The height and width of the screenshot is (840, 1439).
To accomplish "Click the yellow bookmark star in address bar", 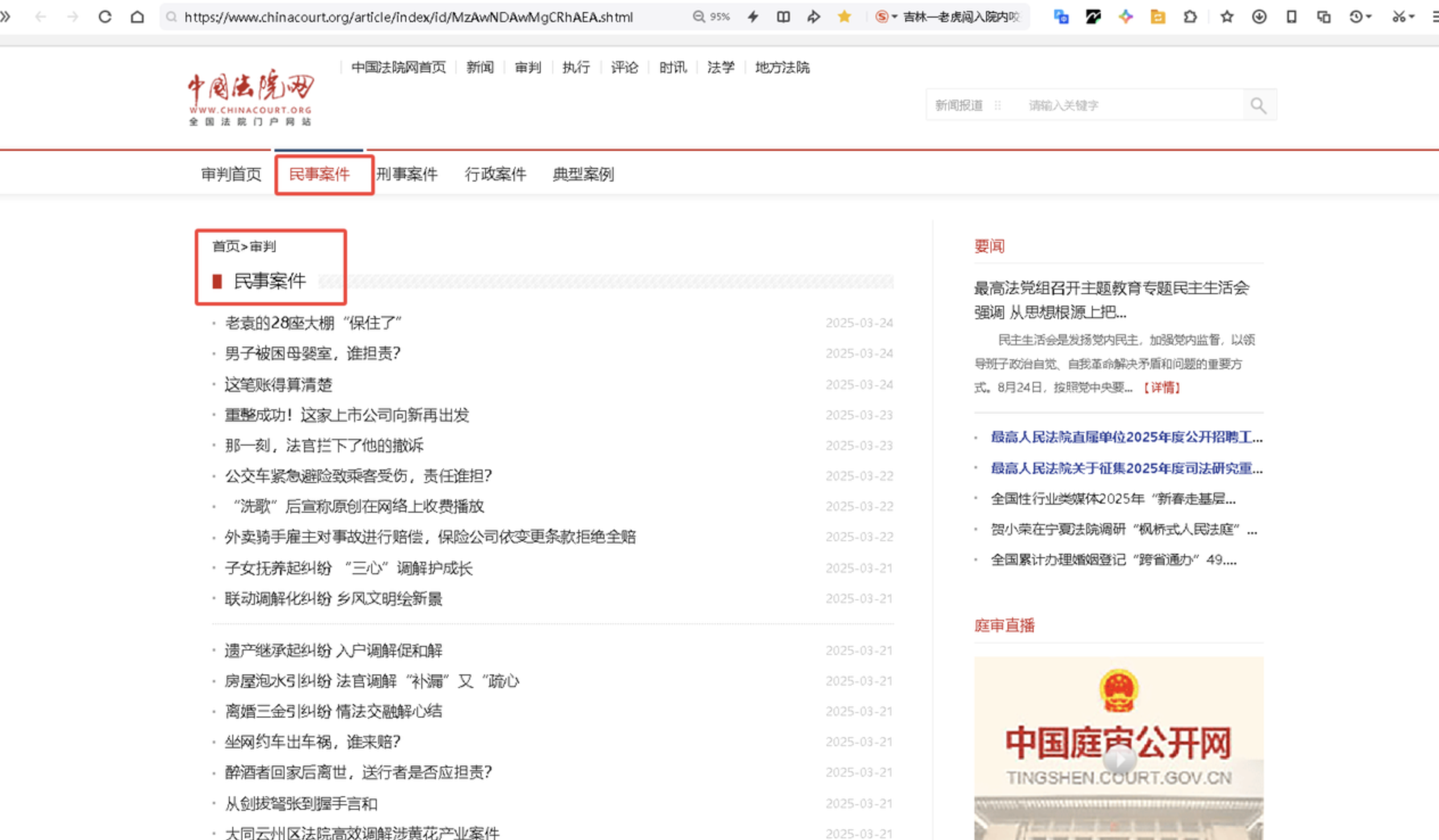I will click(x=845, y=17).
